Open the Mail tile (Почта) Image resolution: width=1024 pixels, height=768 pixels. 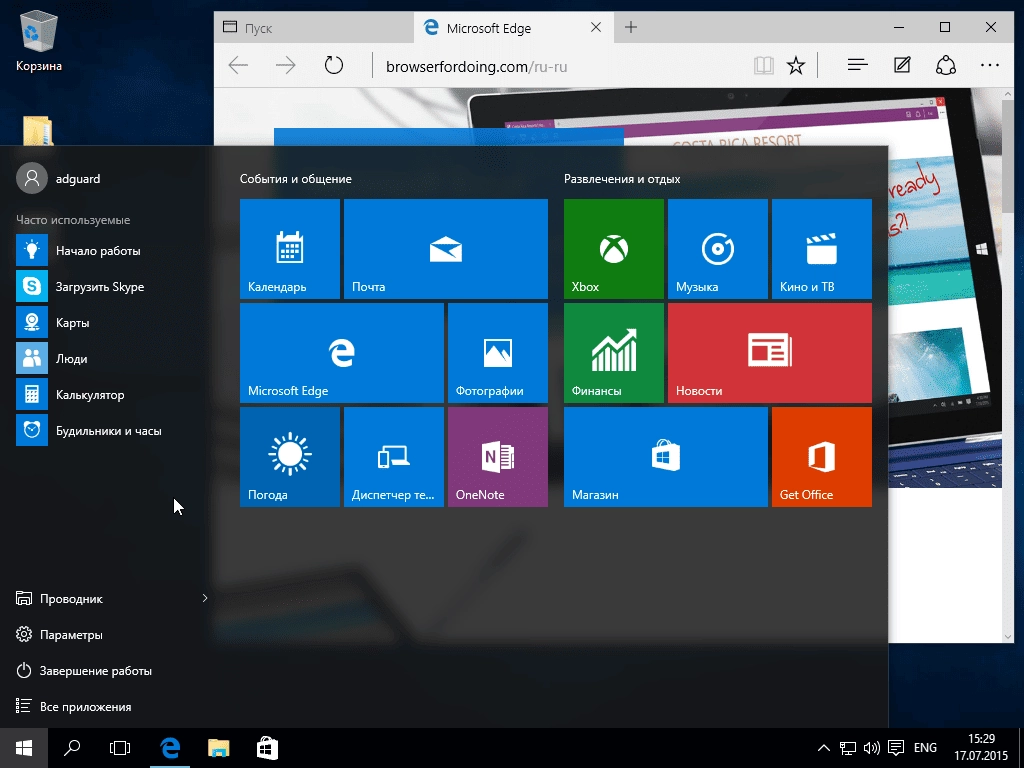[446, 249]
